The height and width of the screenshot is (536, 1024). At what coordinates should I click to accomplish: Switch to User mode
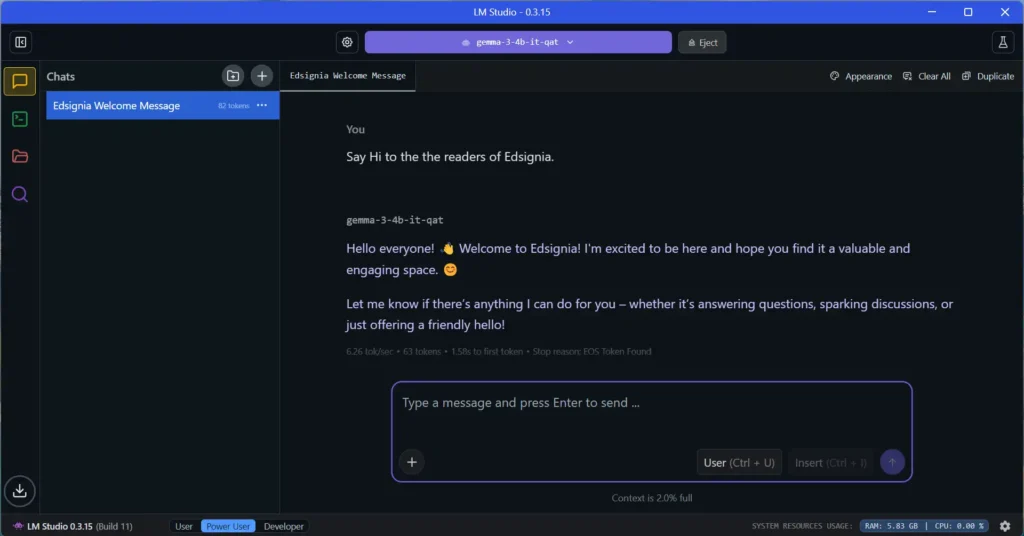pos(184,526)
